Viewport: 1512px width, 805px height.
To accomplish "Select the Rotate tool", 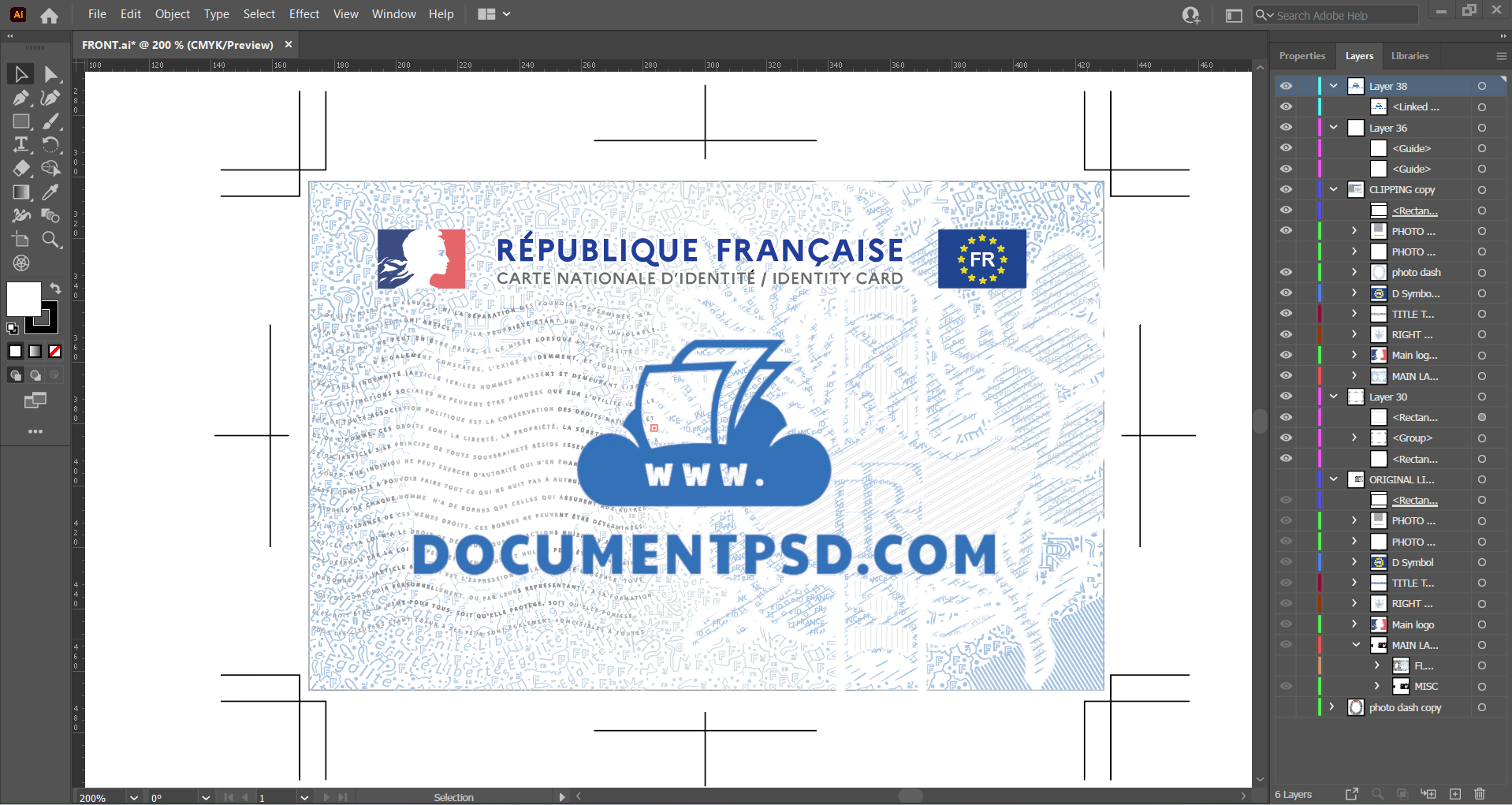I will coord(51,144).
